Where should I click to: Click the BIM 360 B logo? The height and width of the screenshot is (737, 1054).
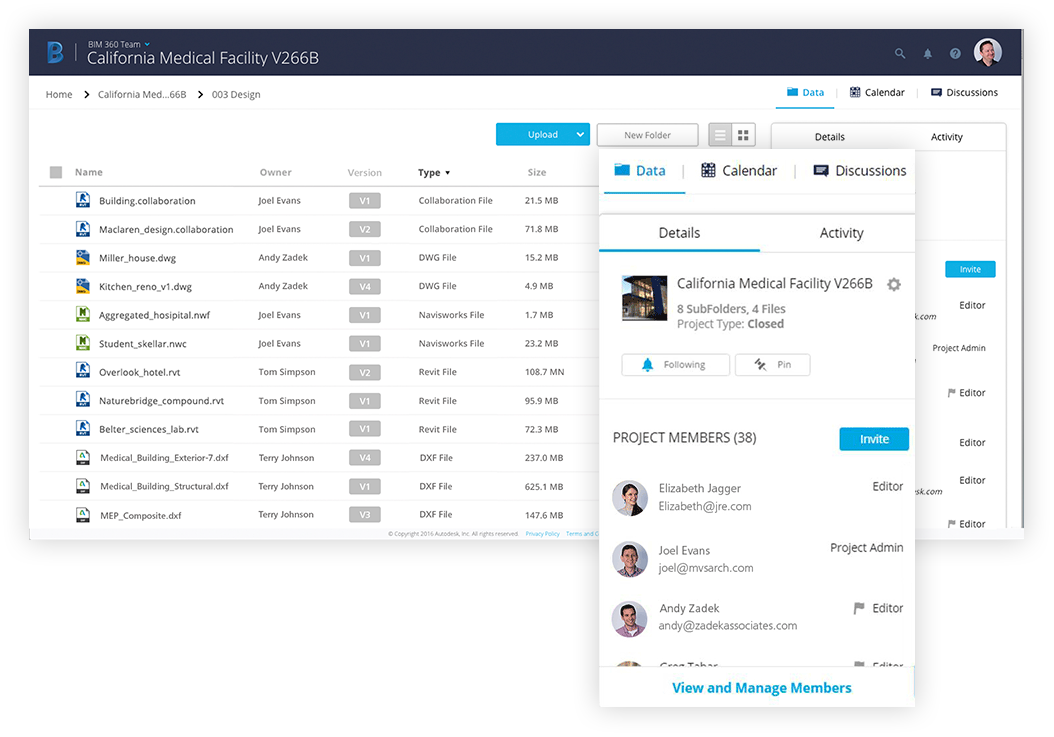click(55, 52)
